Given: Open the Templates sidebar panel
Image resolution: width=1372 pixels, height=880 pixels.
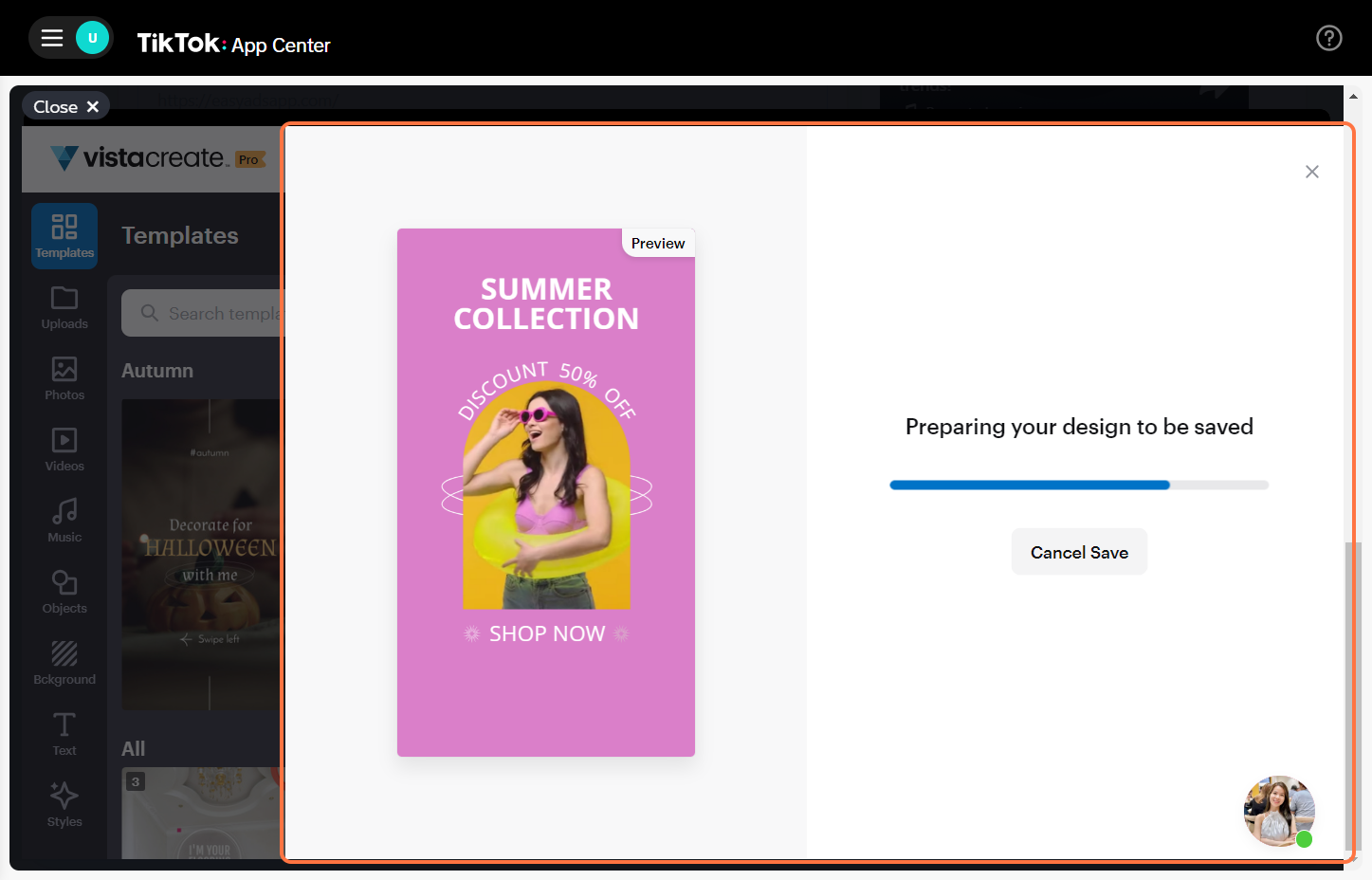Looking at the screenshot, I should pyautogui.click(x=64, y=235).
